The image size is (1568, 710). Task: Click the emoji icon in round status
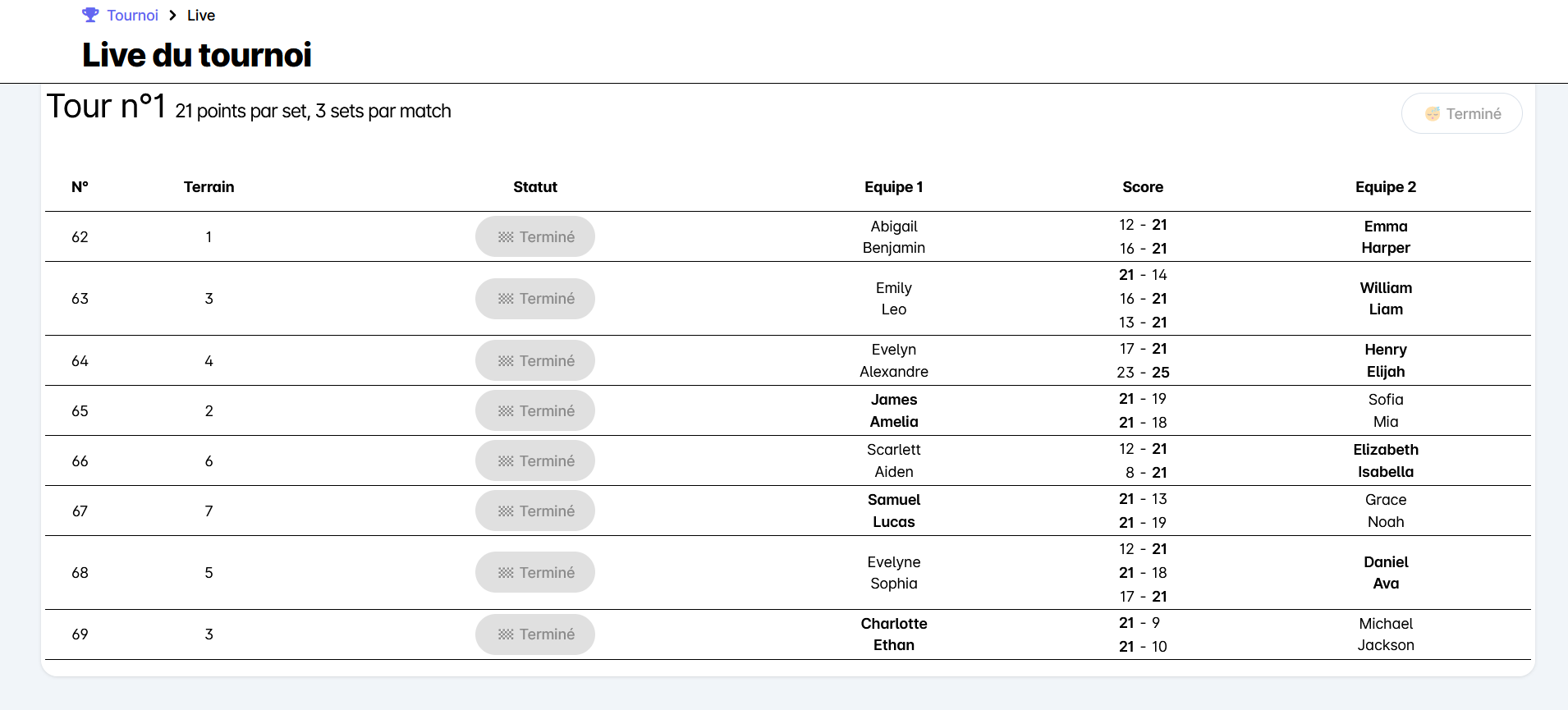pos(1433,114)
